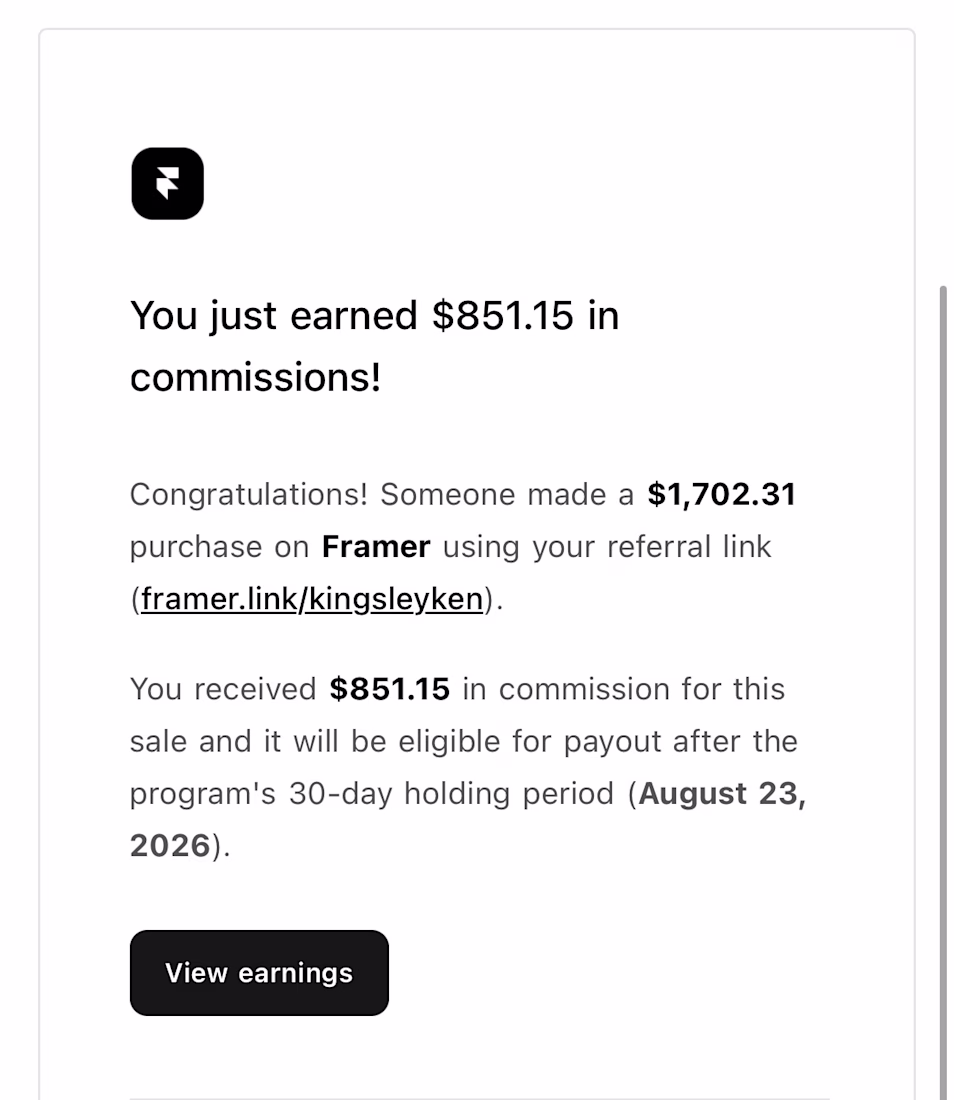Click the black Framer logo icon
Screen dimensions: 954x1100
coord(167,183)
